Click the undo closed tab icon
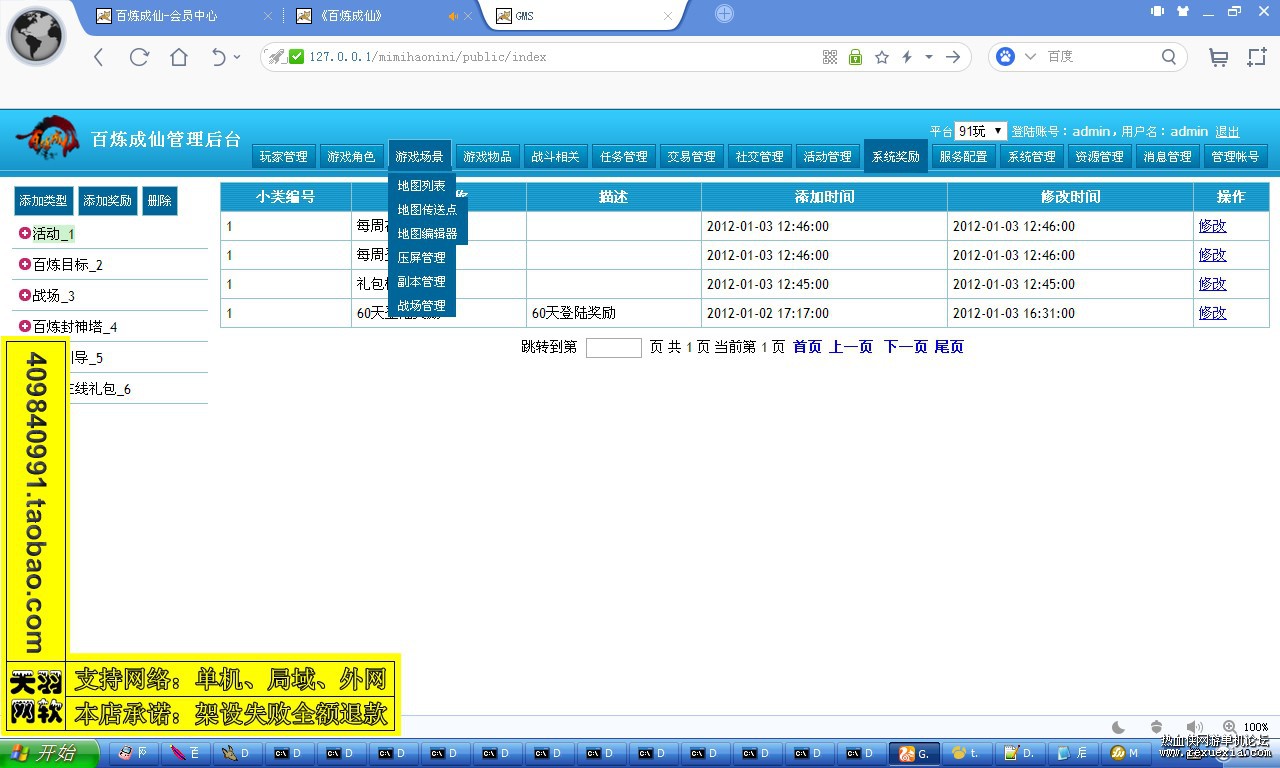The width and height of the screenshot is (1280, 768). tap(219, 57)
